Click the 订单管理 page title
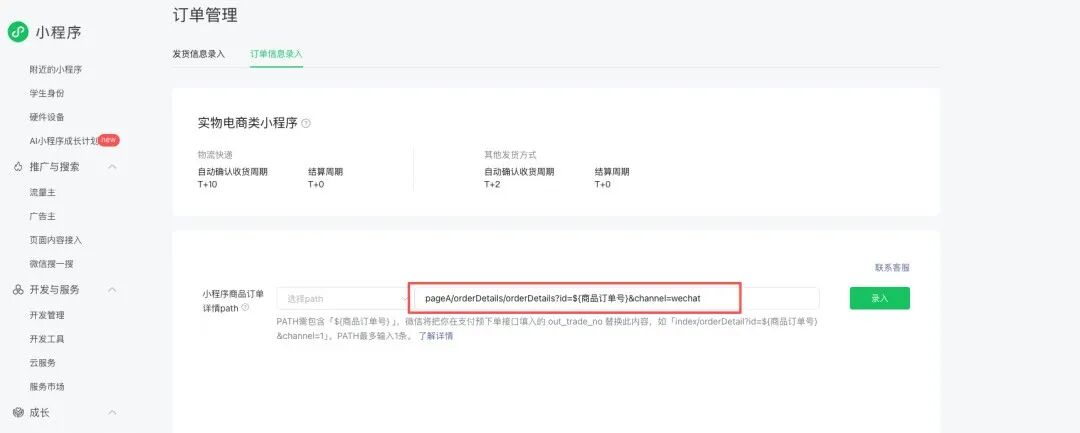 [x=205, y=14]
